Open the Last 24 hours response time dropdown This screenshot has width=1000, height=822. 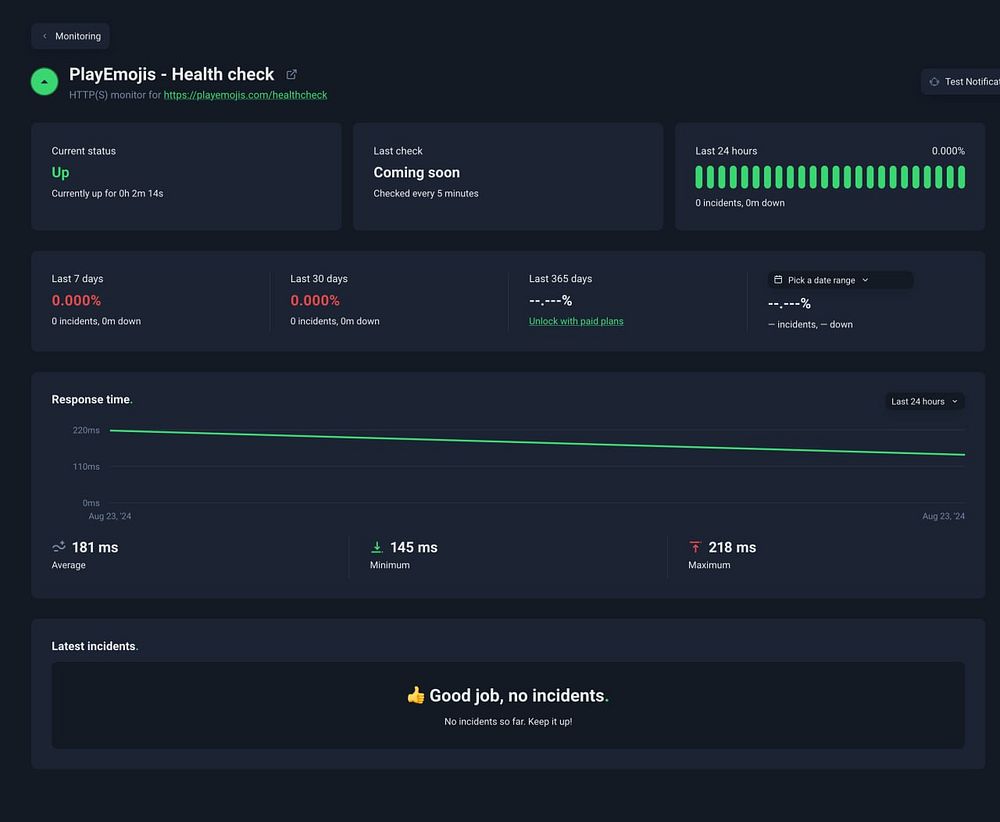(x=924, y=401)
